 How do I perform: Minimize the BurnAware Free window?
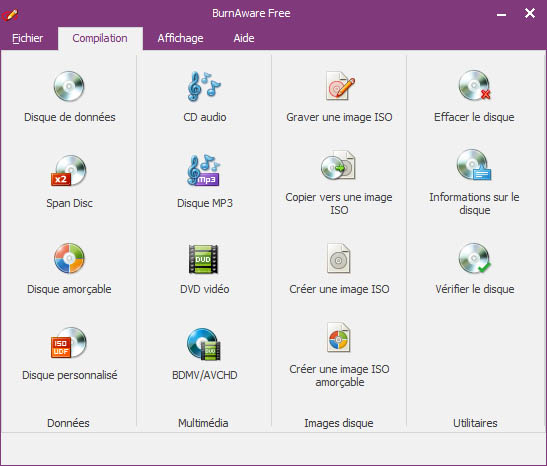[x=501, y=14]
